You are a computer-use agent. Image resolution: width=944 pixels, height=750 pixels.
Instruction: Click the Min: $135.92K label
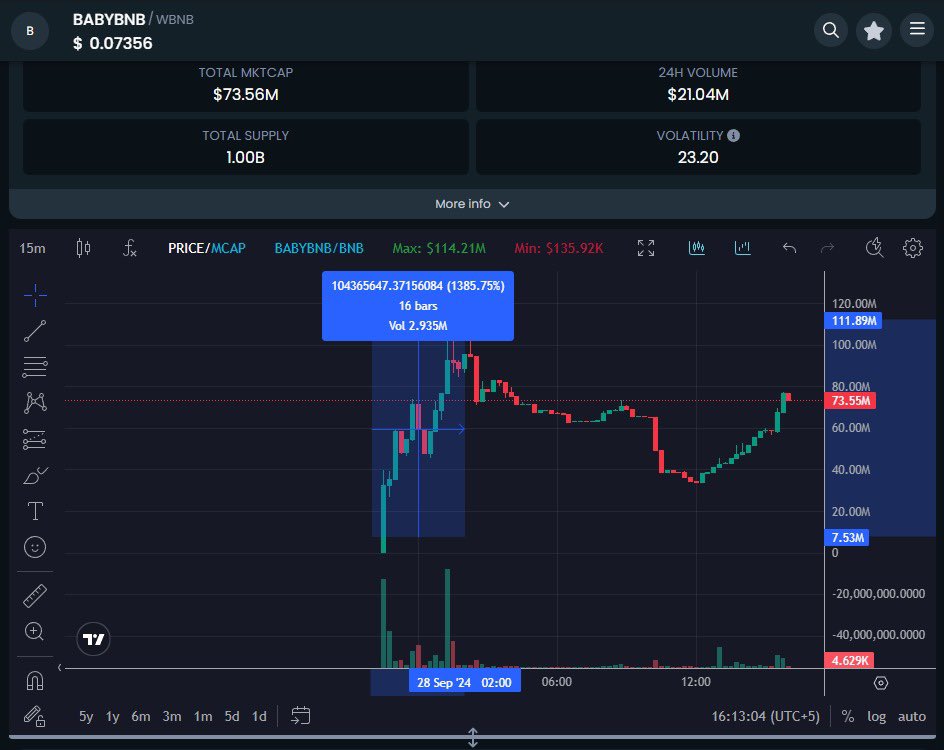point(559,248)
